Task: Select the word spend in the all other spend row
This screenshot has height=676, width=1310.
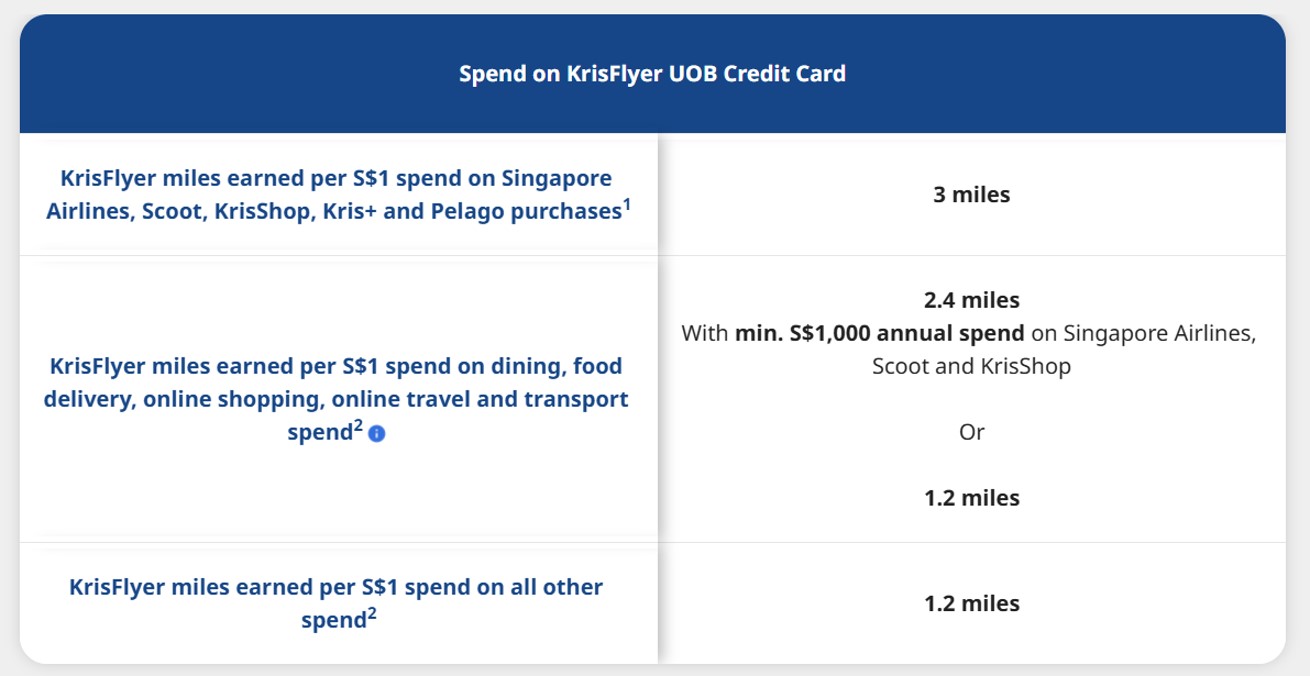Action: pyautogui.click(x=333, y=620)
